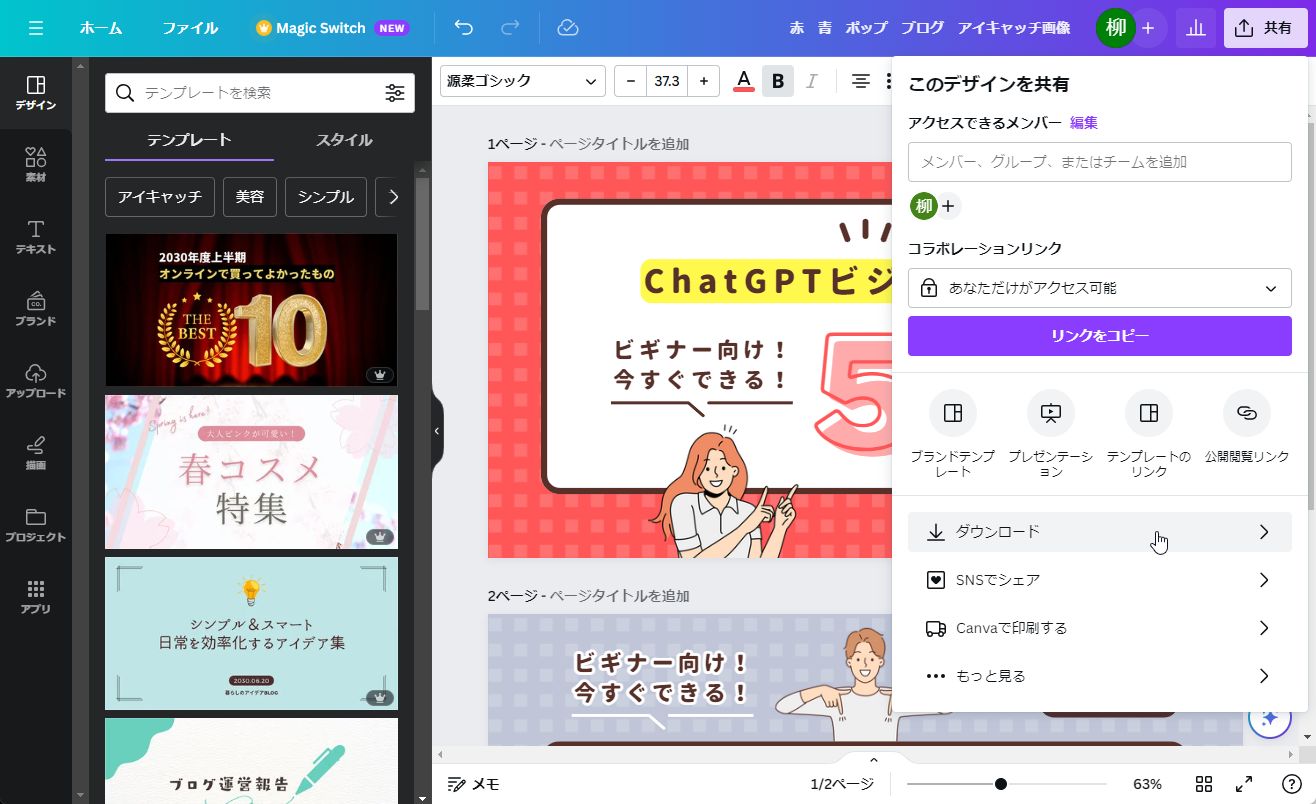The width and height of the screenshot is (1316, 804).
Task: Click the undo arrow in top bar
Action: pyautogui.click(x=463, y=28)
